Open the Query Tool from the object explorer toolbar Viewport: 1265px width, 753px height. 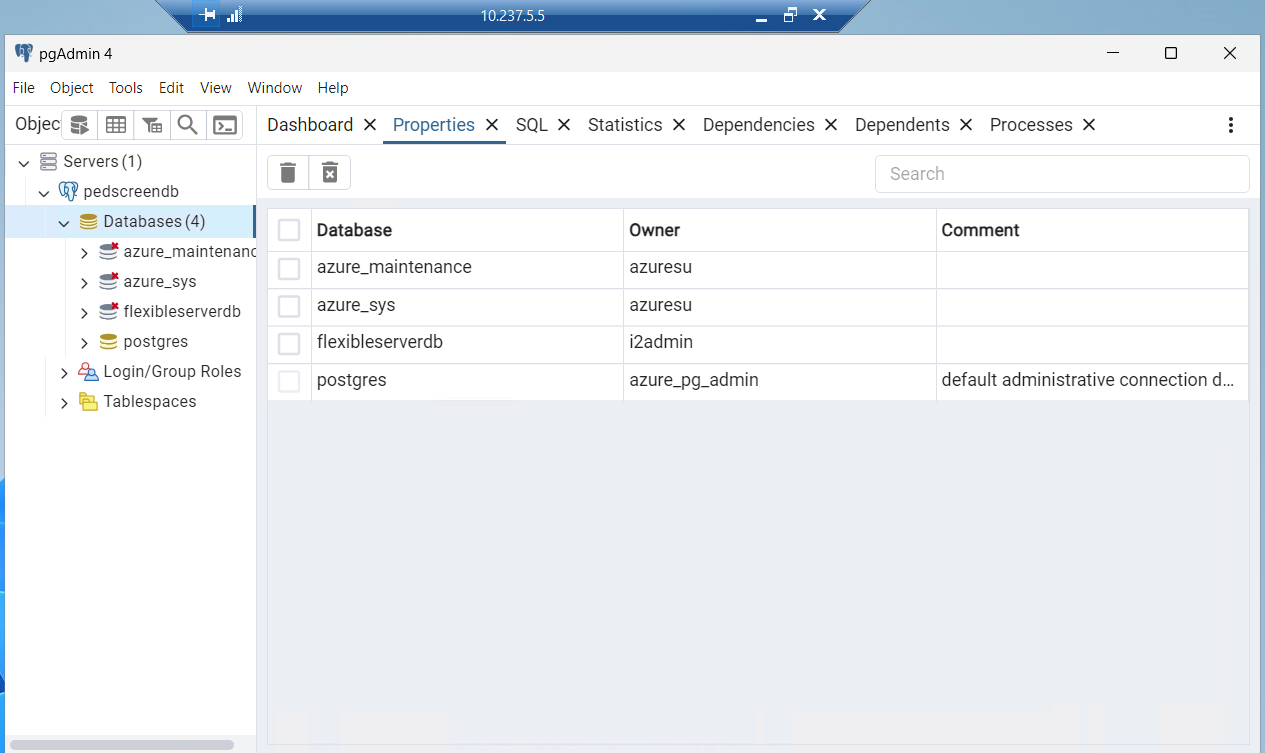coord(80,125)
